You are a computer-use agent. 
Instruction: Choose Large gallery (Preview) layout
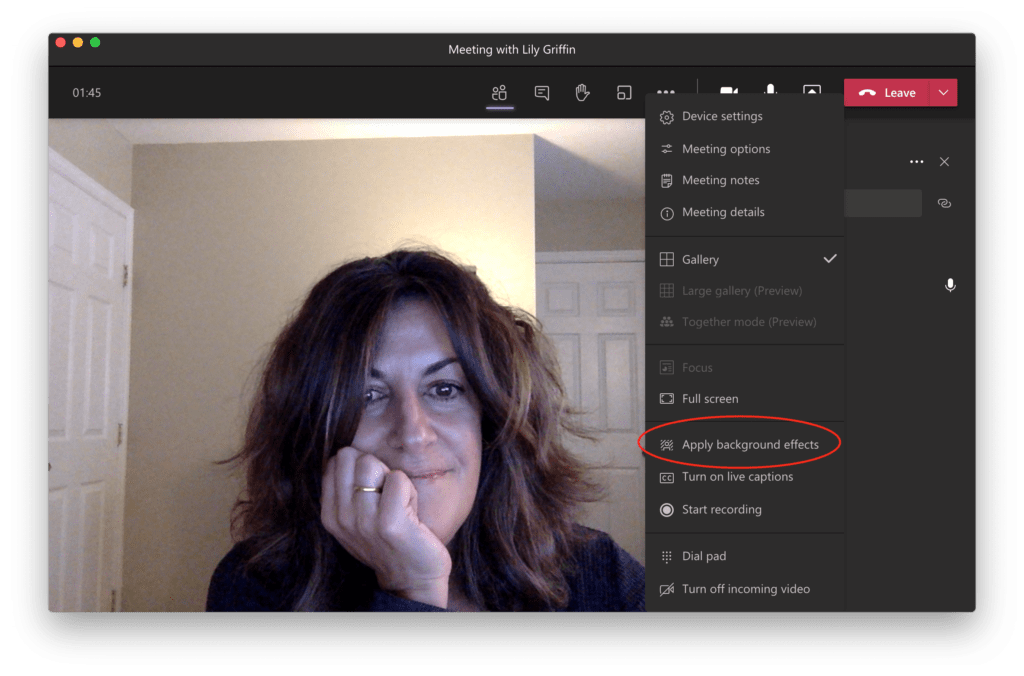coord(744,291)
